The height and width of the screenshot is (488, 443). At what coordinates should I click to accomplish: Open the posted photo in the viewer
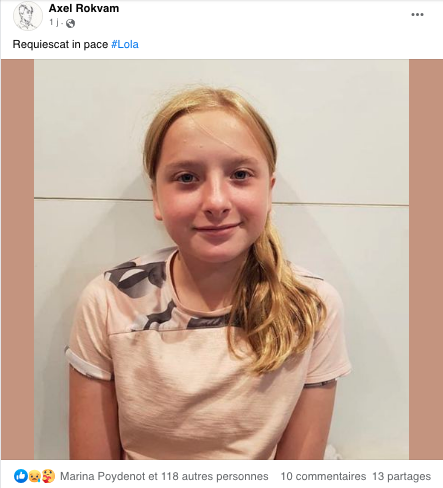pyautogui.click(x=221, y=259)
